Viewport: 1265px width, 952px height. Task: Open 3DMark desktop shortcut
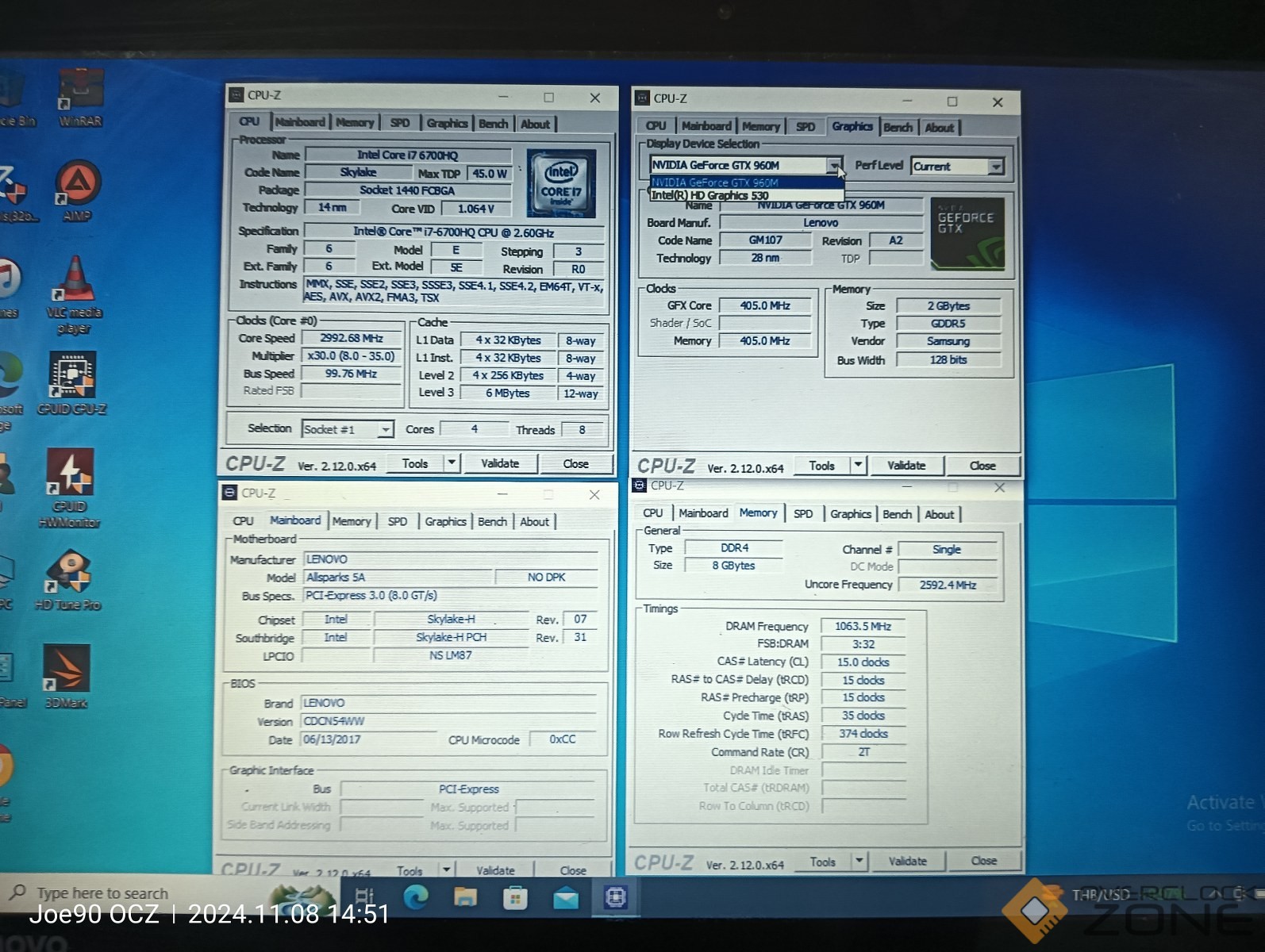click(67, 677)
